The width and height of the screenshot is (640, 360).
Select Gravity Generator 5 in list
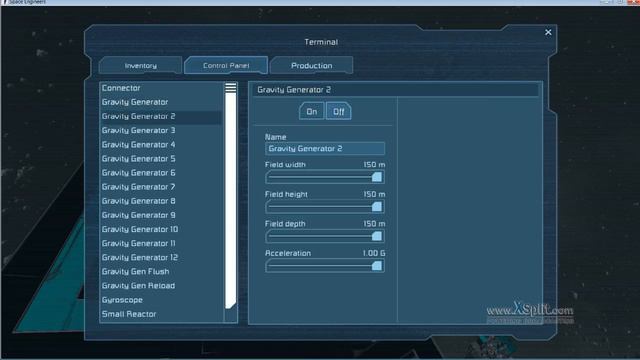[161, 158]
